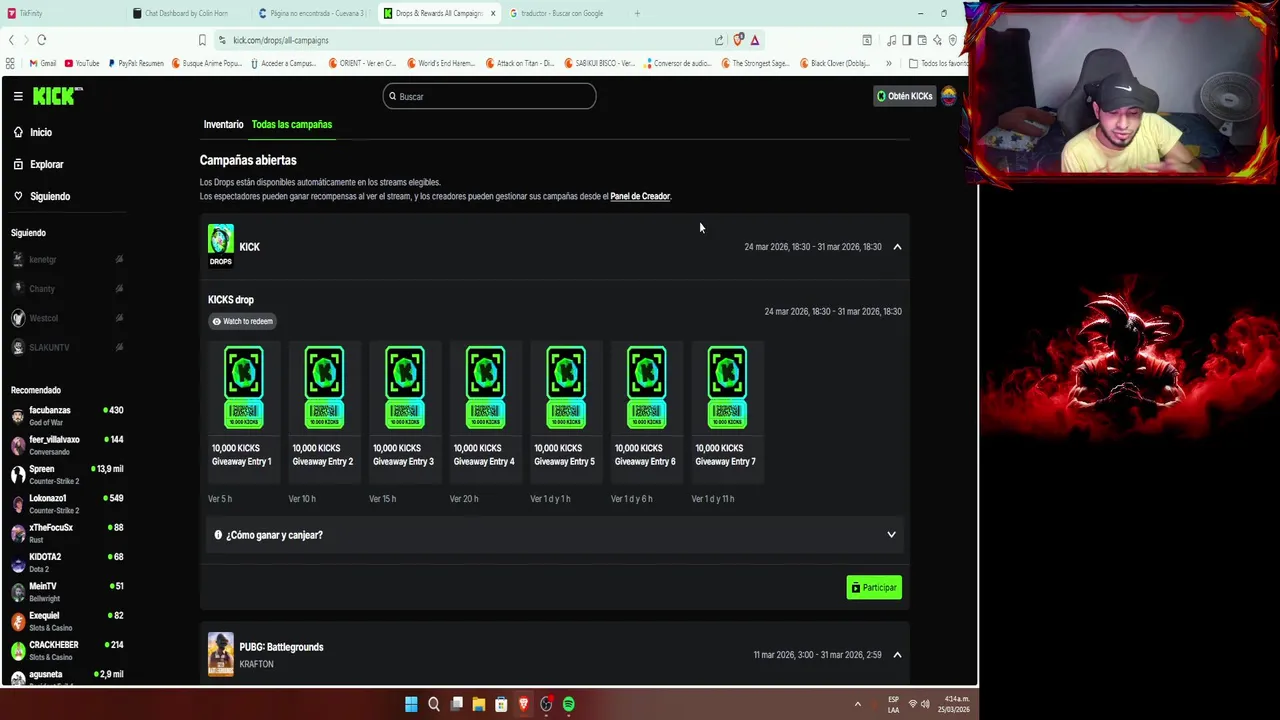Reload the page
The height and width of the screenshot is (720, 1280).
coord(41,40)
